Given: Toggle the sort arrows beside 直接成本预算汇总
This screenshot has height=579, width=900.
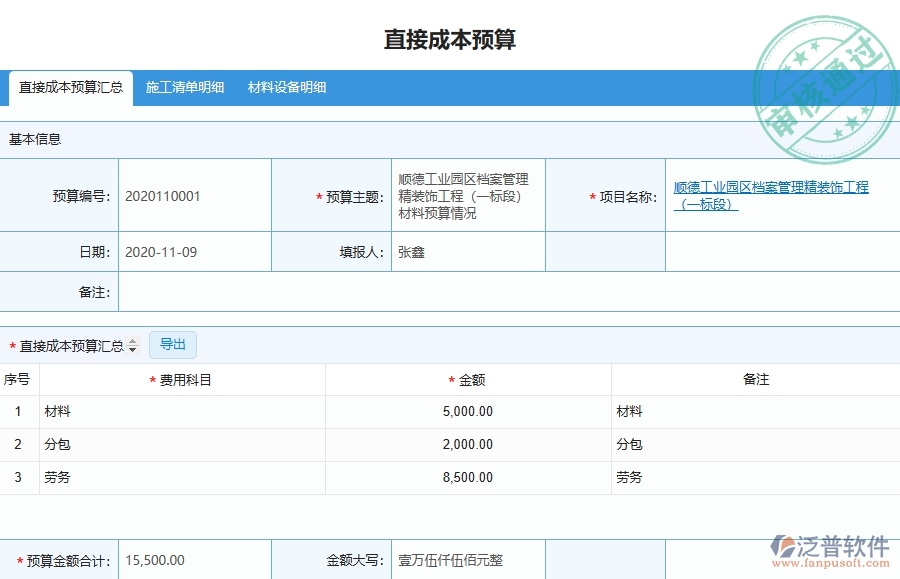Looking at the screenshot, I should tap(133, 344).
